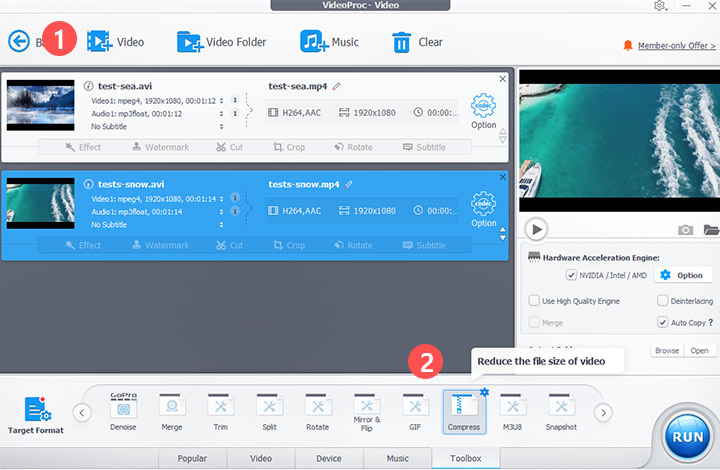720x470 pixels.
Task: Toggle the Auto Copy checkbox
Action: pos(662,322)
